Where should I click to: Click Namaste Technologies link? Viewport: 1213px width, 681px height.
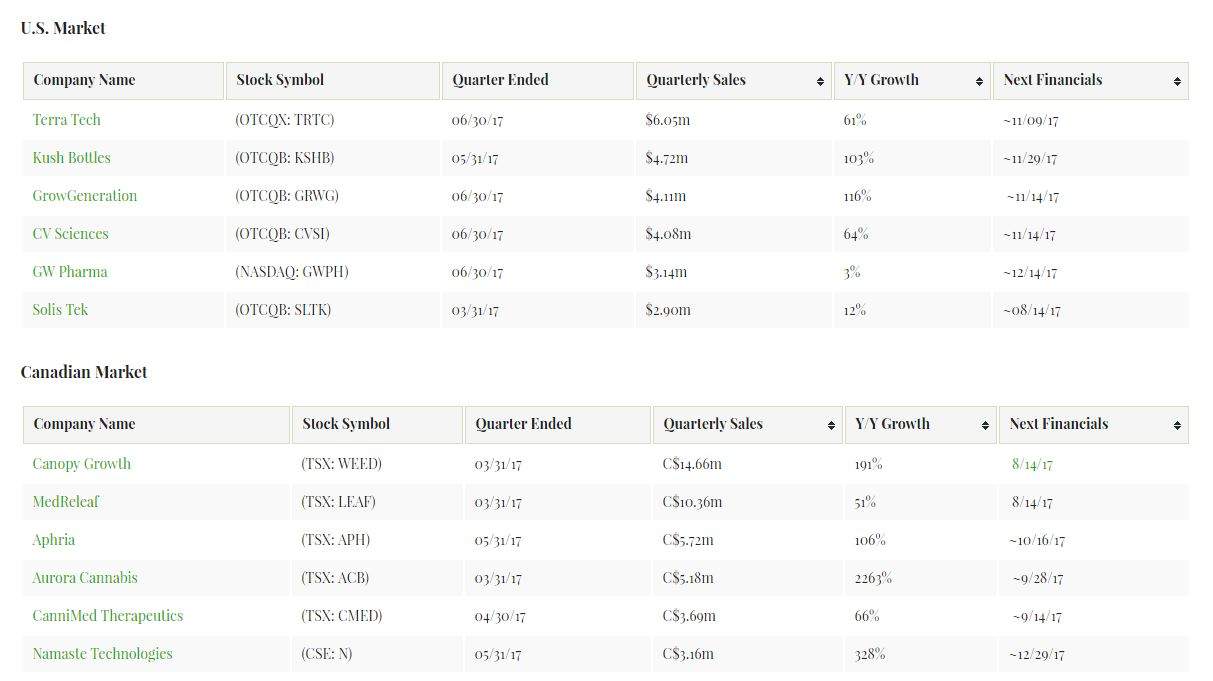pyautogui.click(x=102, y=654)
